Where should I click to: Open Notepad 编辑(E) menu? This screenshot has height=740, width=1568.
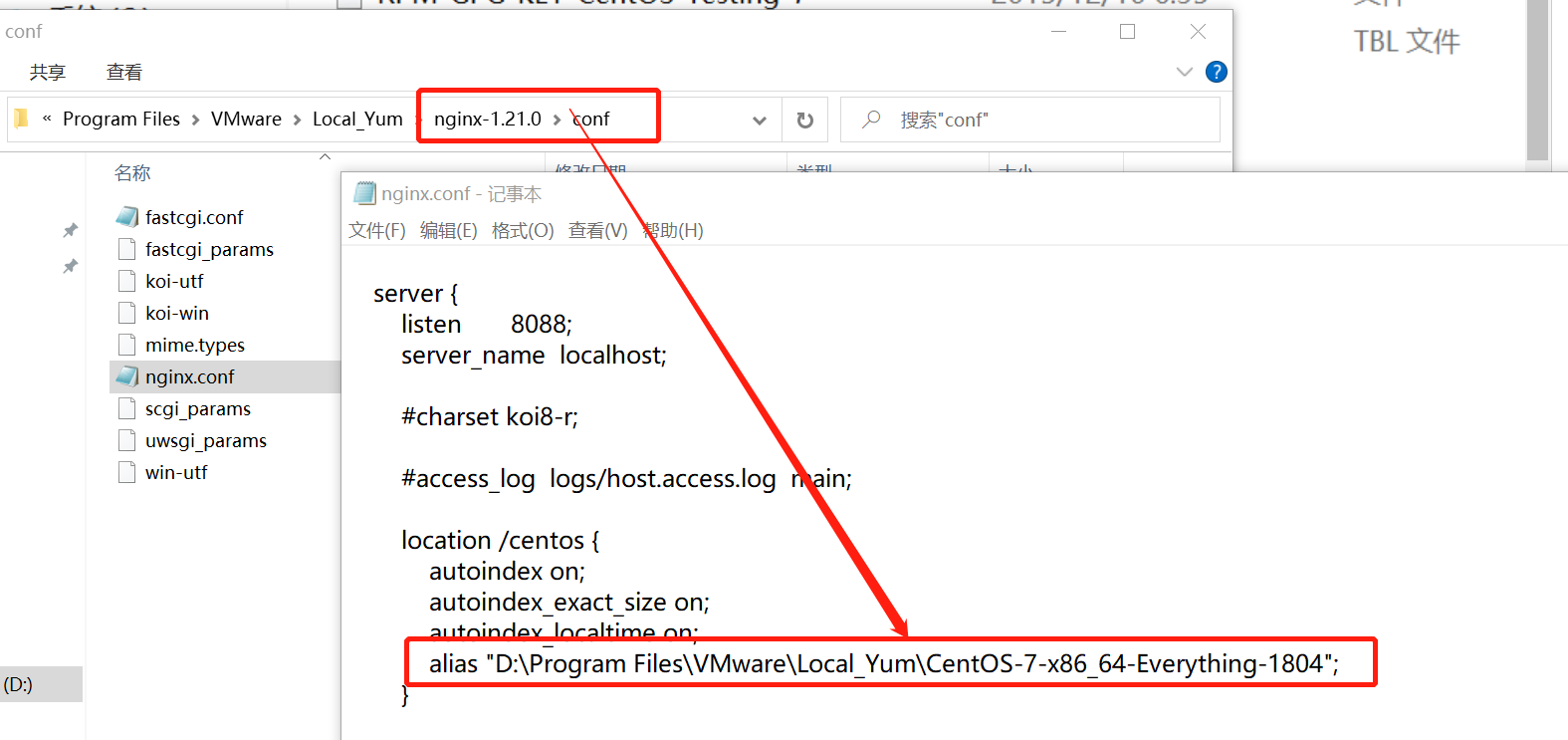point(449,230)
